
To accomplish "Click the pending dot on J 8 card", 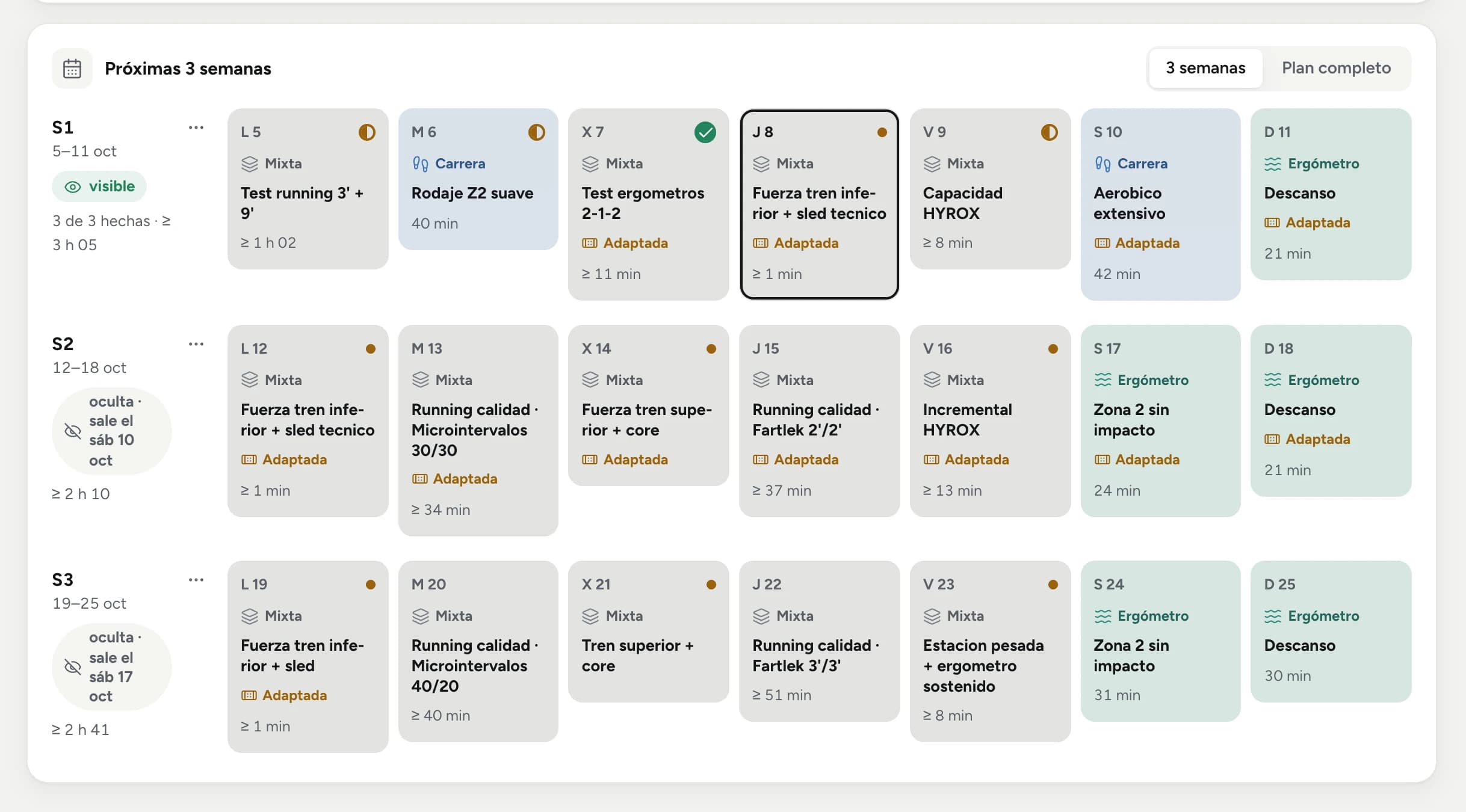I will pyautogui.click(x=882, y=132).
